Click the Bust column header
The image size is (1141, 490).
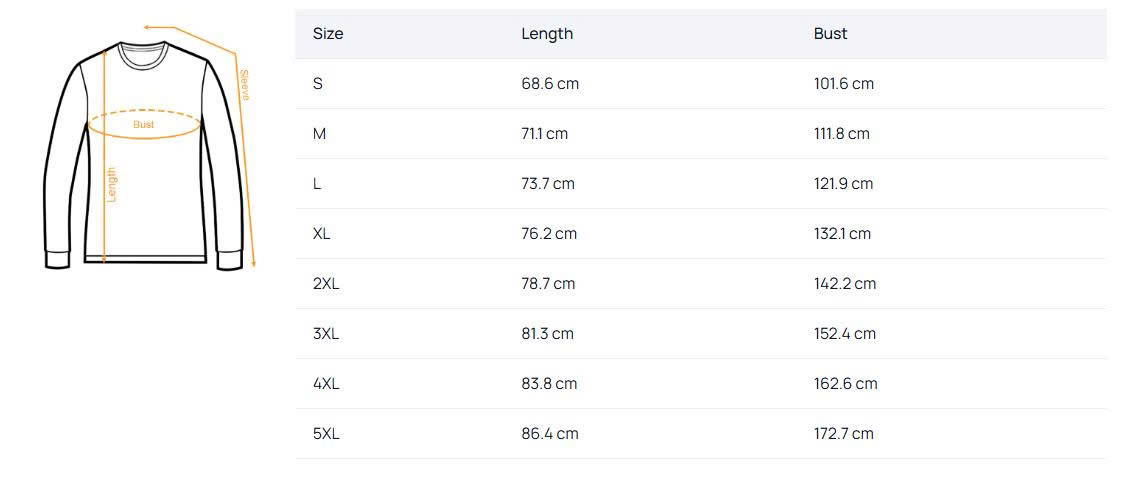(830, 34)
